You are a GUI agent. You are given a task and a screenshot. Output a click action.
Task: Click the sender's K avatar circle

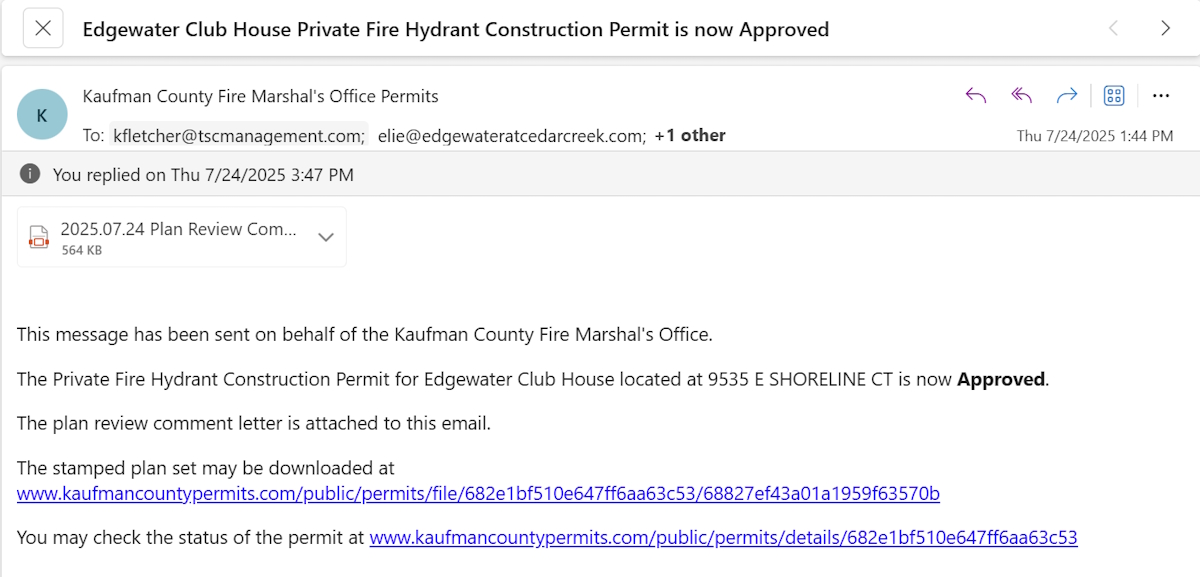(x=42, y=115)
